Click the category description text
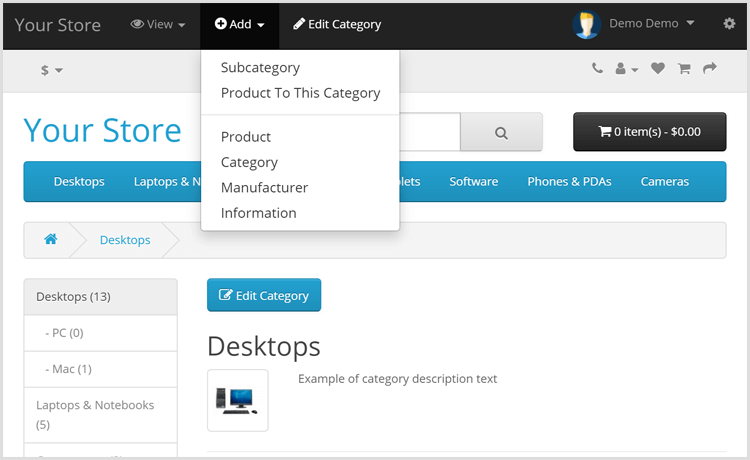750x460 pixels. tap(397, 379)
